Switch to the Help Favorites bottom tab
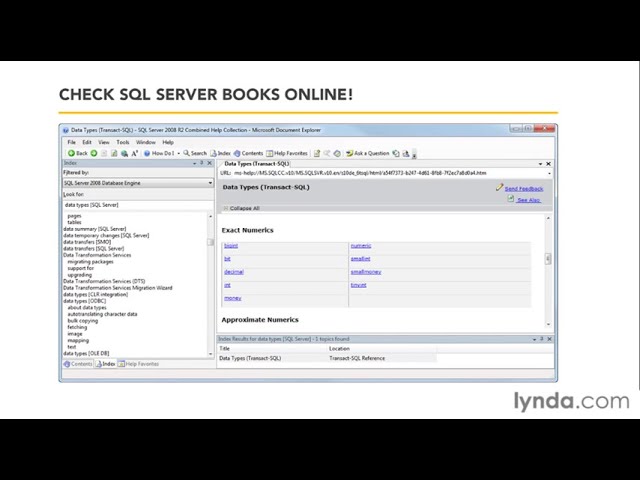 point(138,364)
